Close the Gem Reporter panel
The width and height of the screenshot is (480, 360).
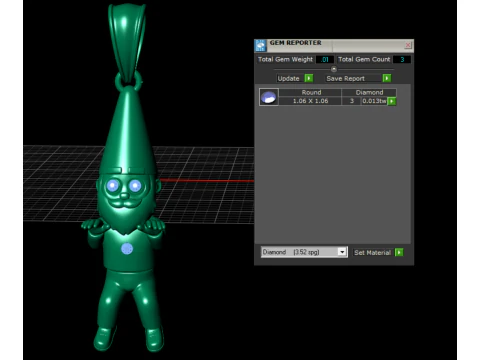(x=408, y=45)
